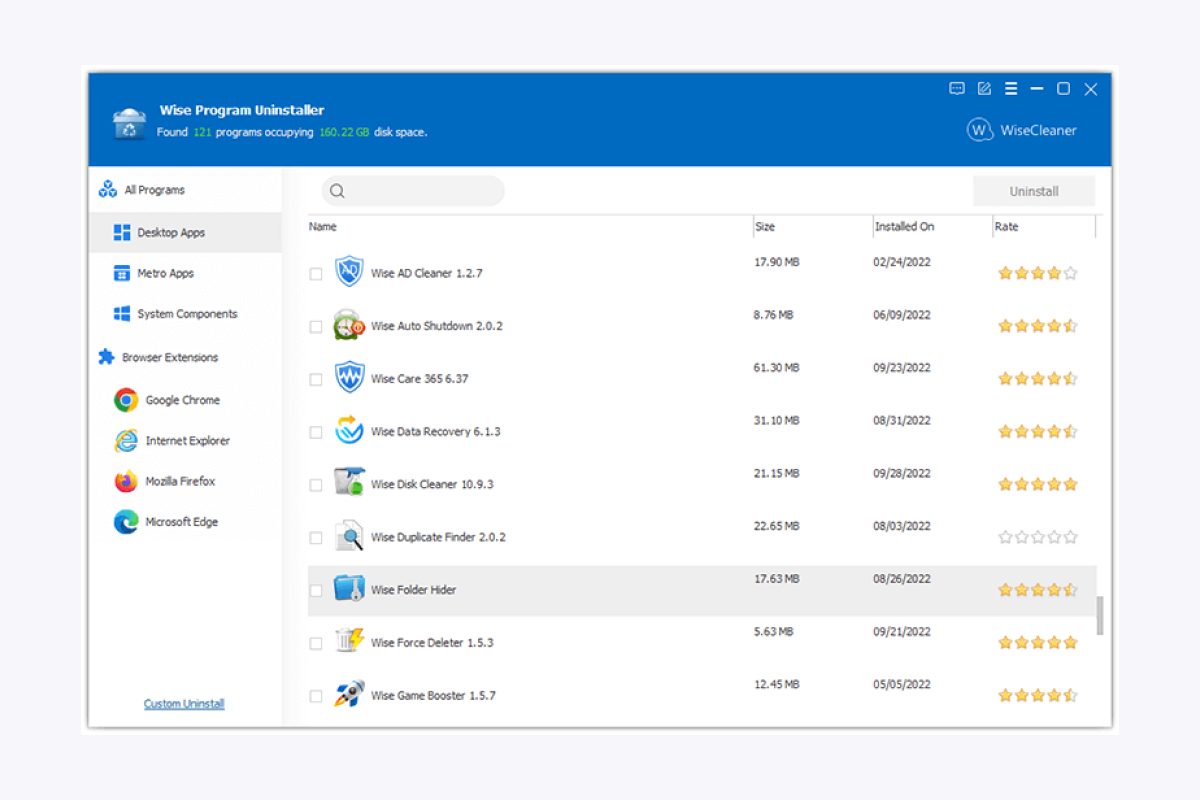Viewport: 1200px width, 800px height.
Task: Select All Programs in the sidebar
Action: [146, 189]
